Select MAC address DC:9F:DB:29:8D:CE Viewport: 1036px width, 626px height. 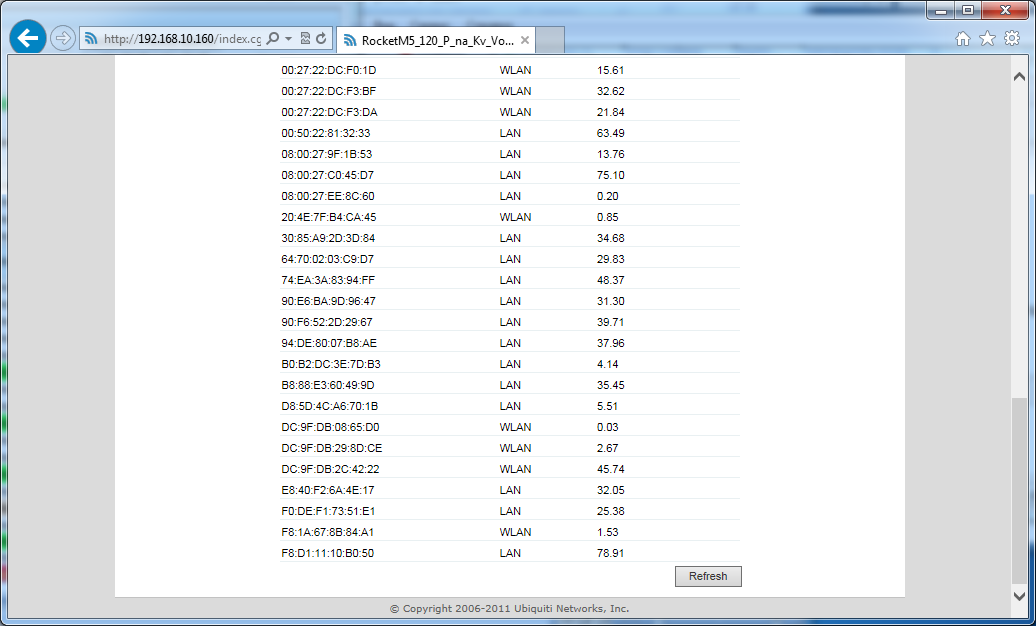pos(332,448)
